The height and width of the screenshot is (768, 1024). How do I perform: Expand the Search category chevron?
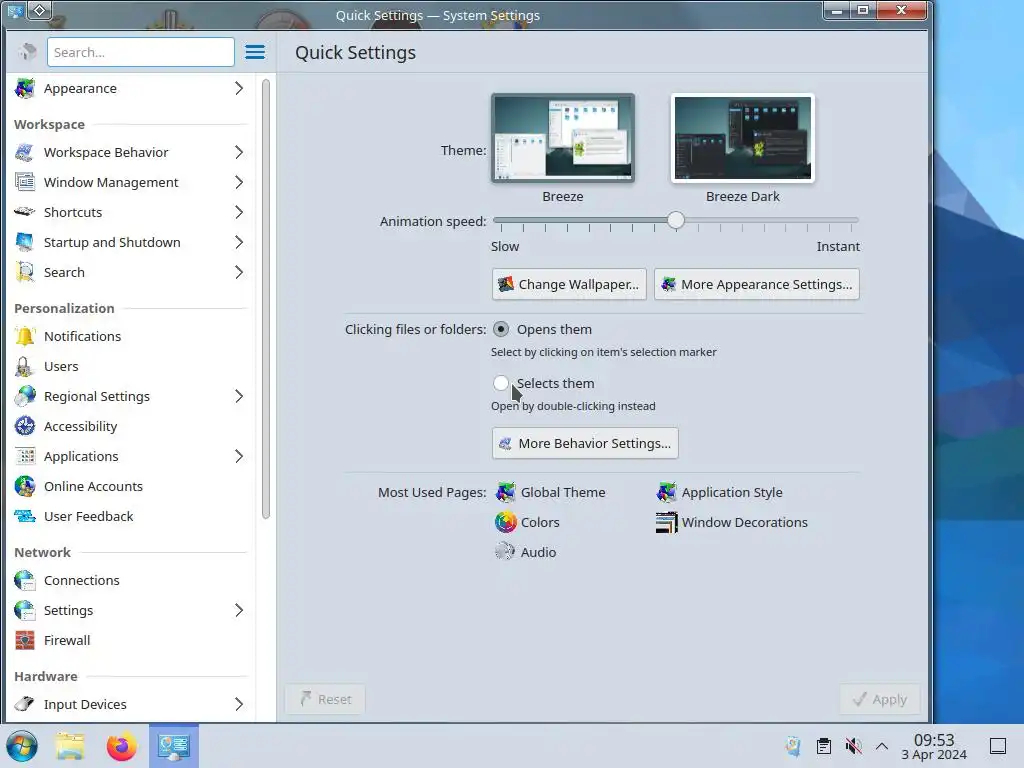pos(239,272)
